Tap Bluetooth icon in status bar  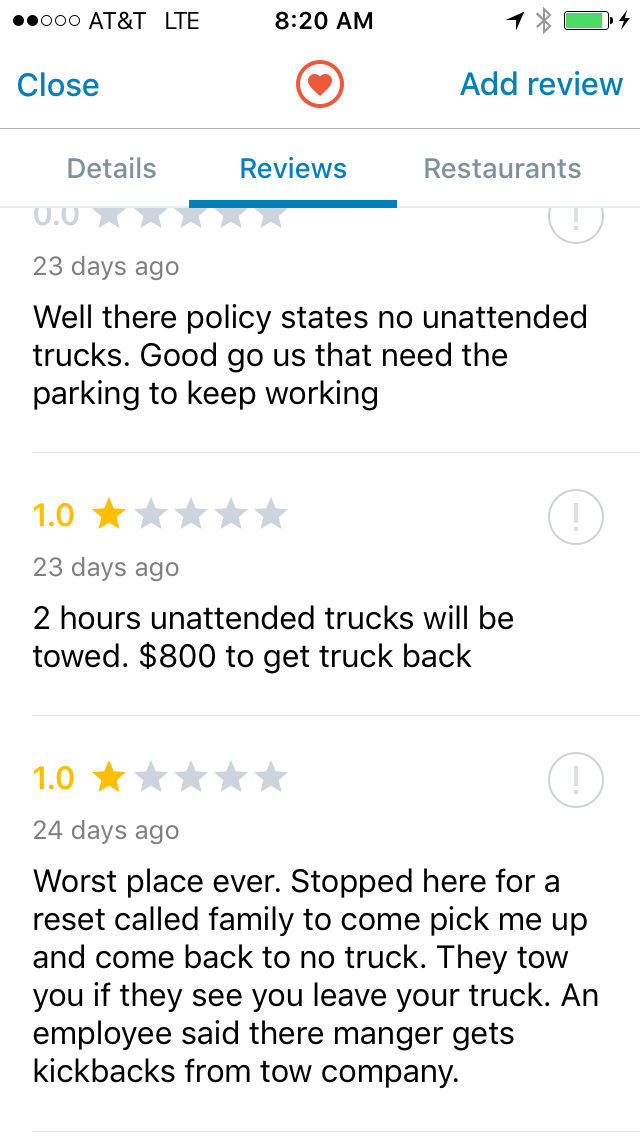click(x=543, y=21)
